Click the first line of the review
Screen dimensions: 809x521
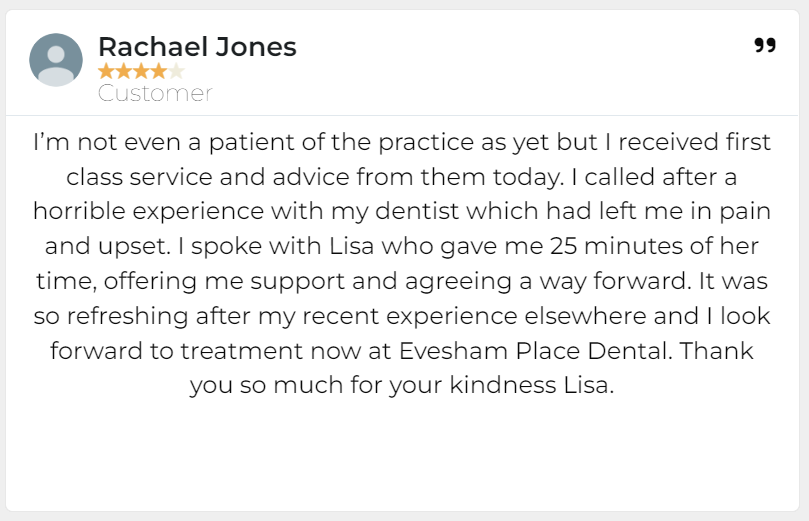click(403, 143)
